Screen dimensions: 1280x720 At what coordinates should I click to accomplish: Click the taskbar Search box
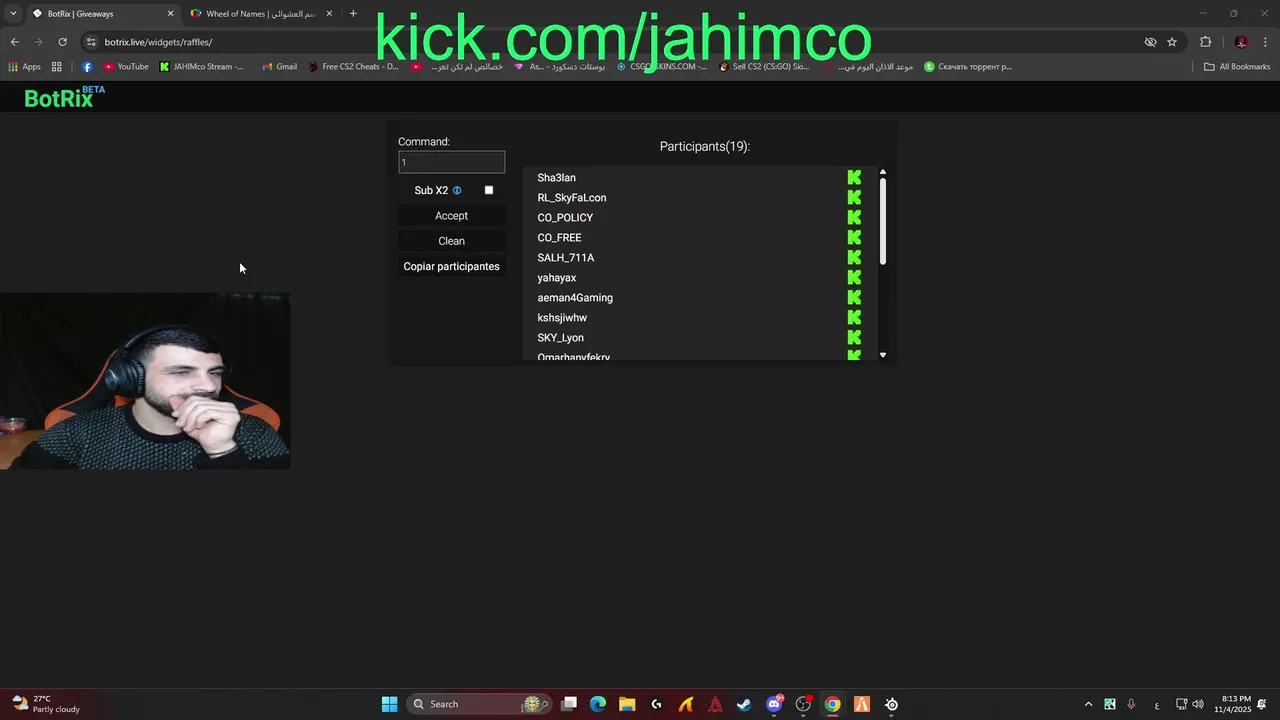pyautogui.click(x=478, y=704)
